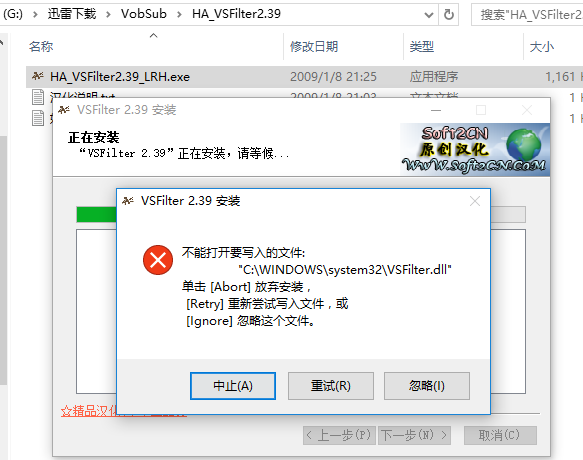Close the VSFilter 2.39 error dialog
This screenshot has width=583, height=460.
[x=475, y=201]
